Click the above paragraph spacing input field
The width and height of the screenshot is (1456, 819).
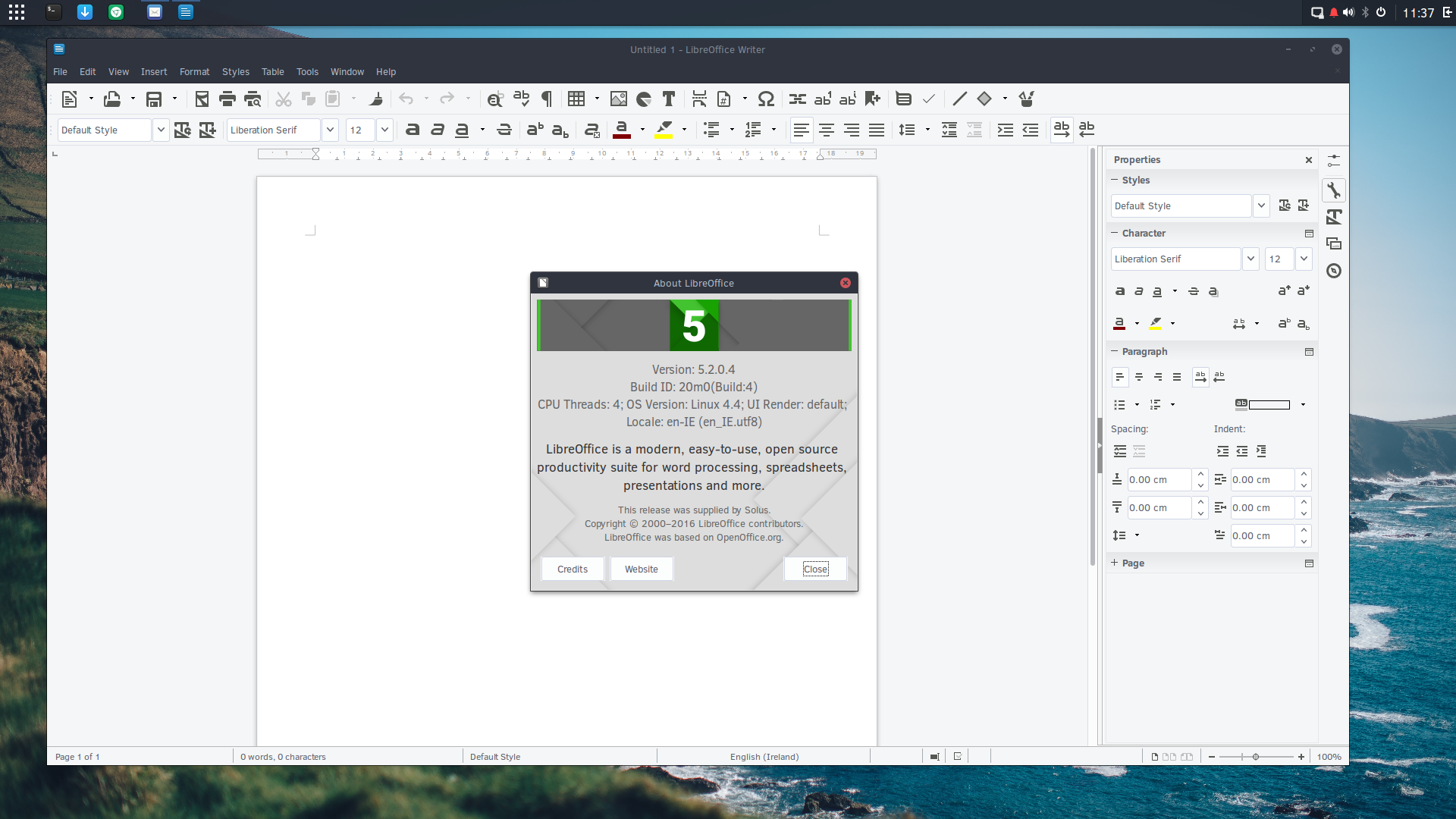pos(1158,479)
